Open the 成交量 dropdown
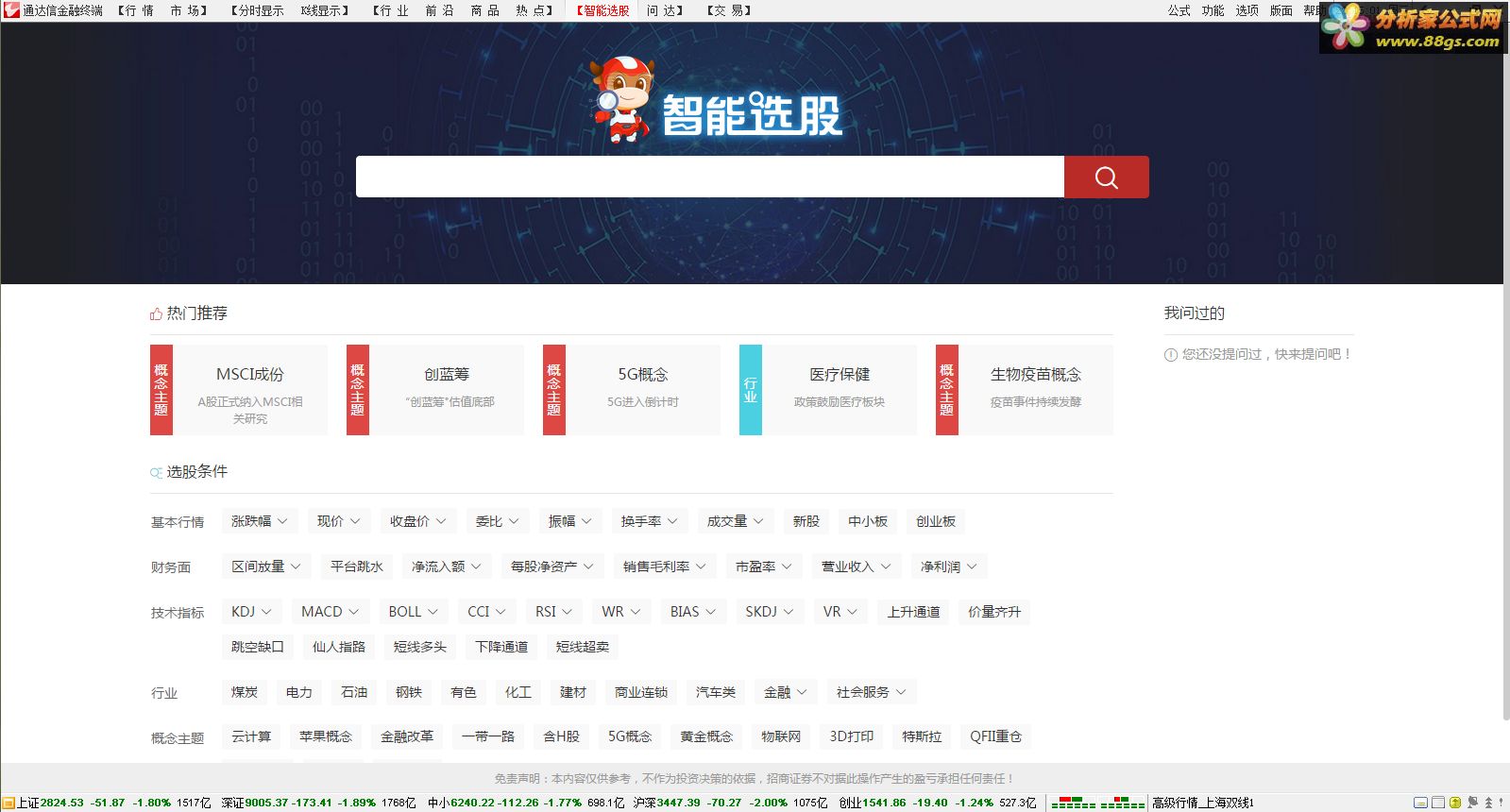 pyautogui.click(x=736, y=521)
